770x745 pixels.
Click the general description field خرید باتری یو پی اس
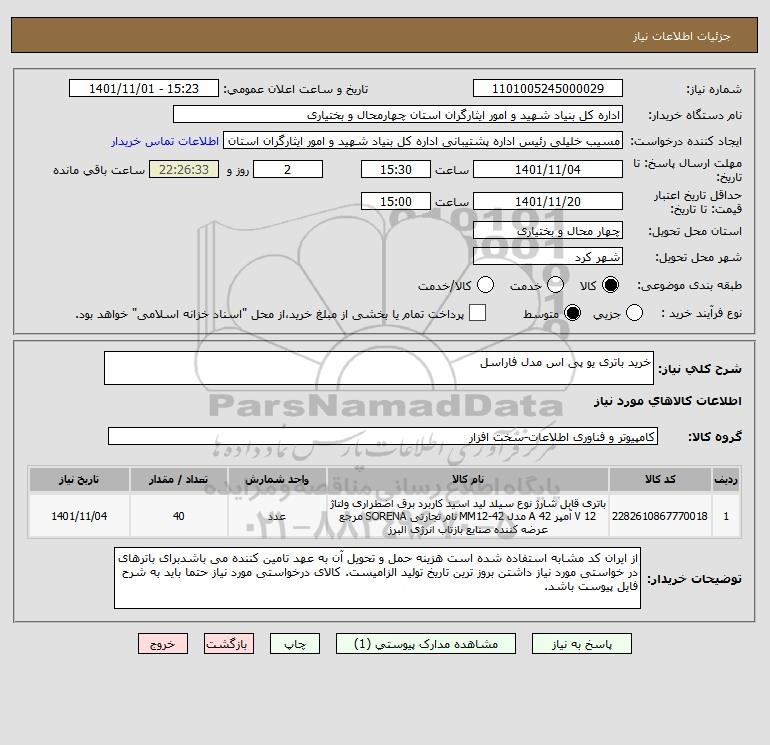pos(379,368)
